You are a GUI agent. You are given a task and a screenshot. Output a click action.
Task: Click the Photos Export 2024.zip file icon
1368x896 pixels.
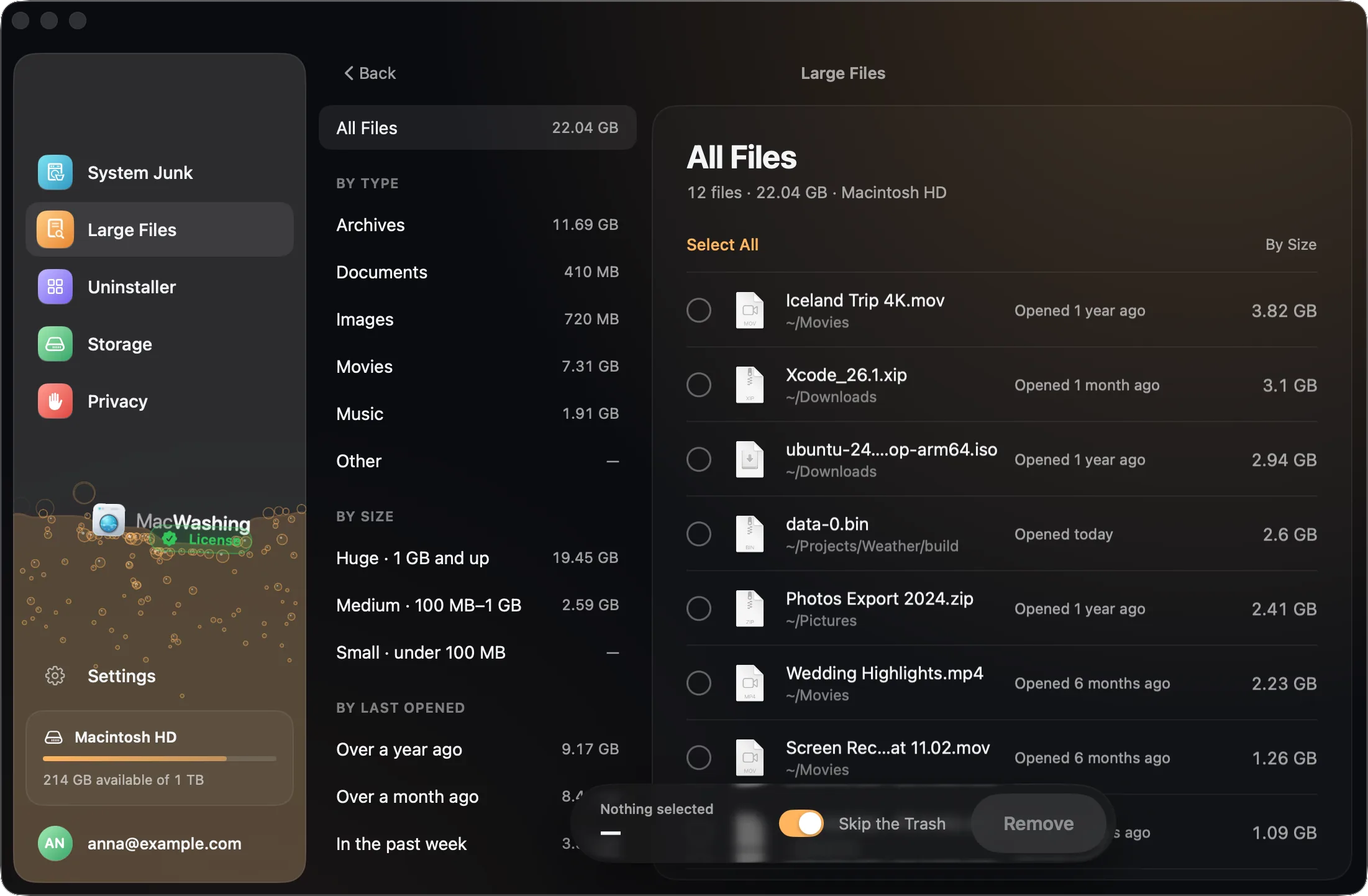click(x=750, y=608)
